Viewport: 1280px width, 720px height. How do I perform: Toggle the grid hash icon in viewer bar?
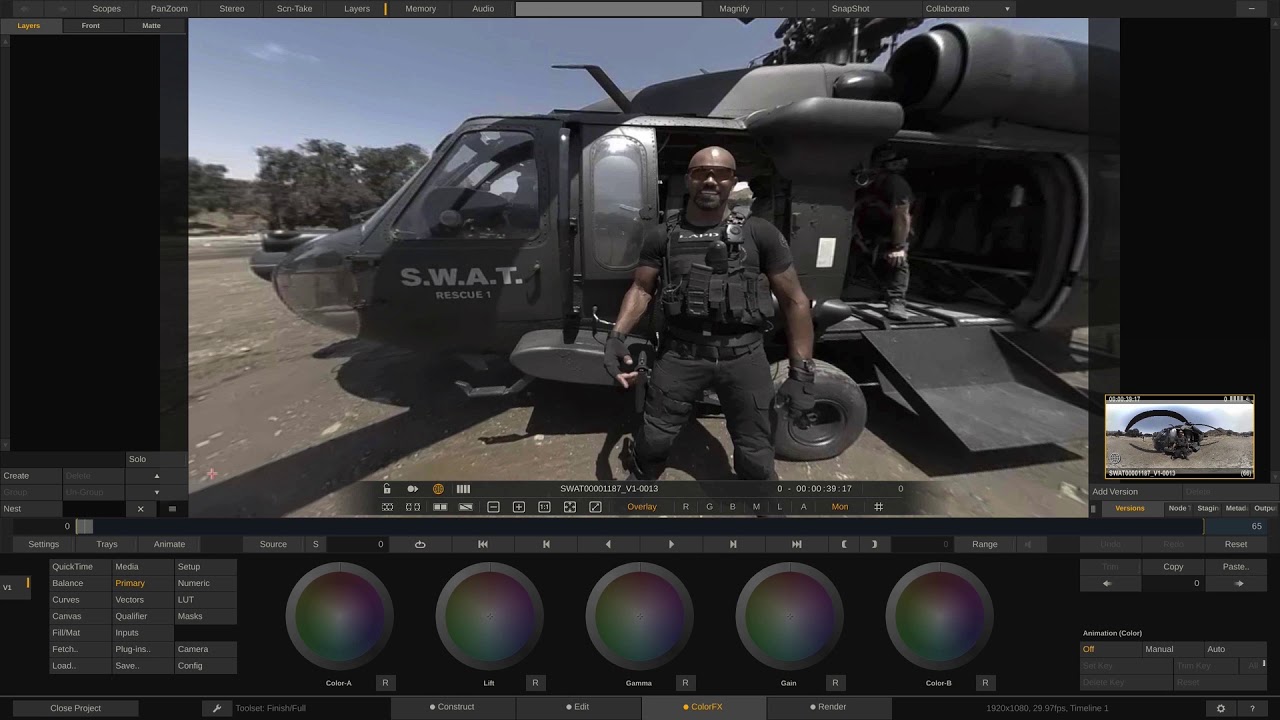tap(879, 507)
